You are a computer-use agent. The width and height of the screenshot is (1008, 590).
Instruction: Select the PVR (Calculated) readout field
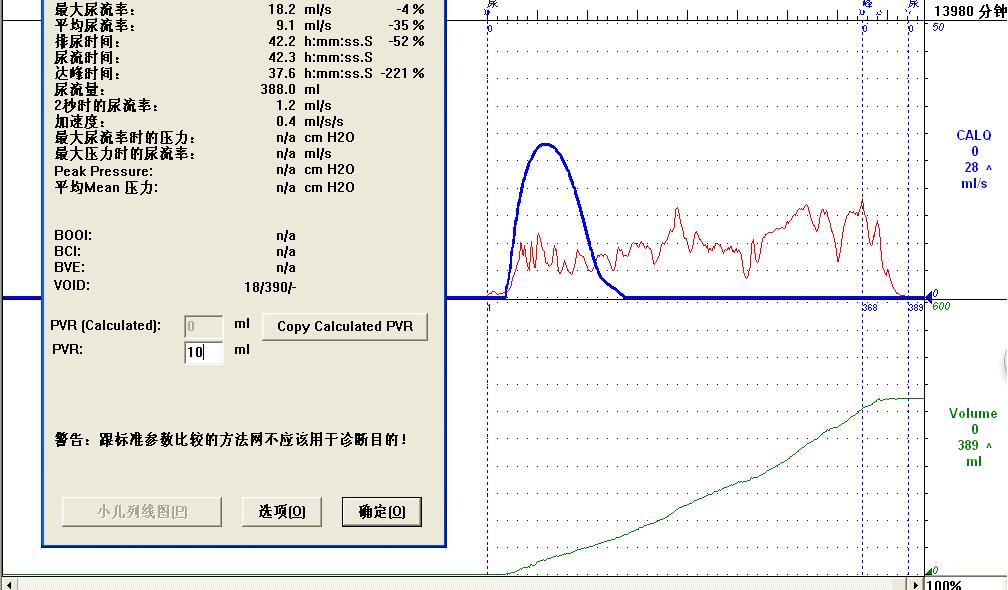coord(203,326)
